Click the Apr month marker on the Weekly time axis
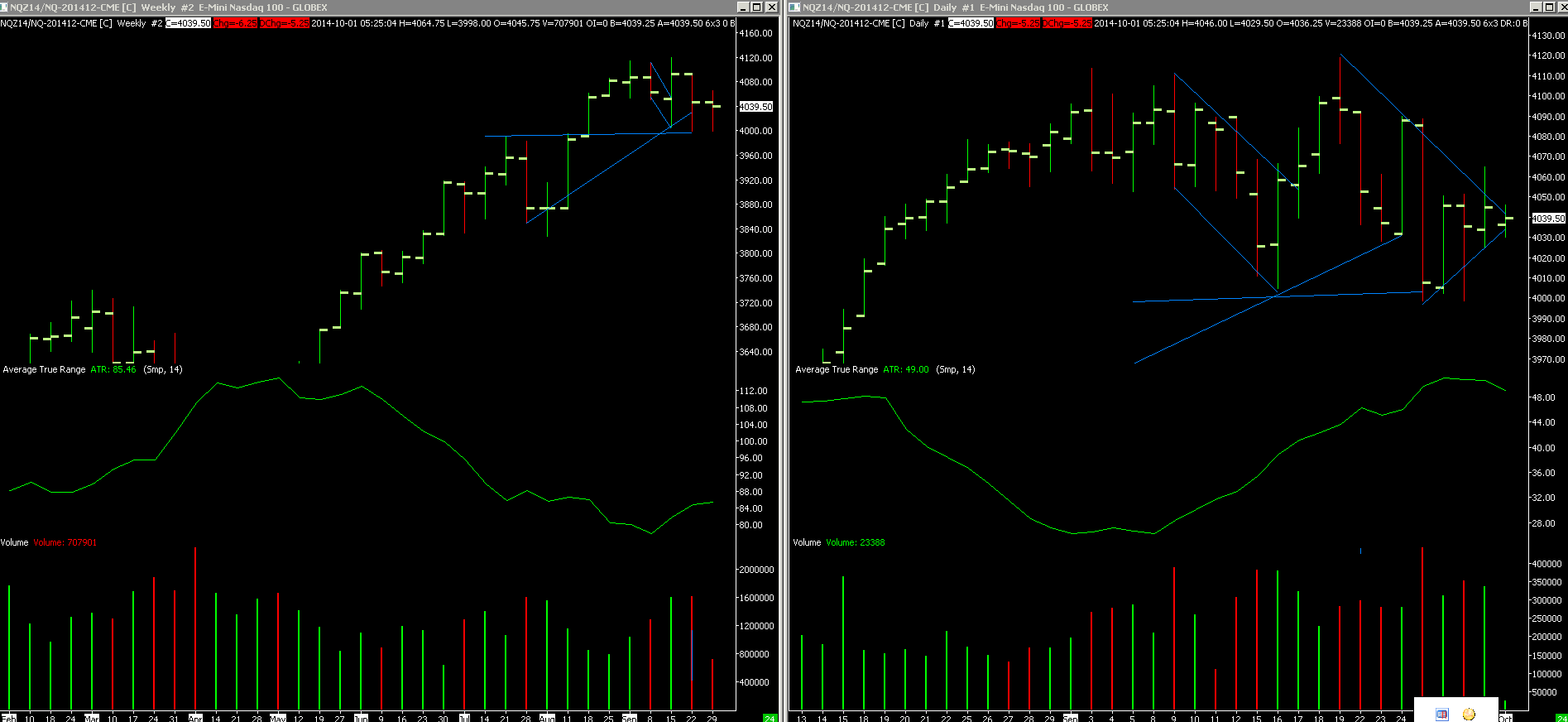Viewport: 1568px width, 722px height. (x=195, y=718)
